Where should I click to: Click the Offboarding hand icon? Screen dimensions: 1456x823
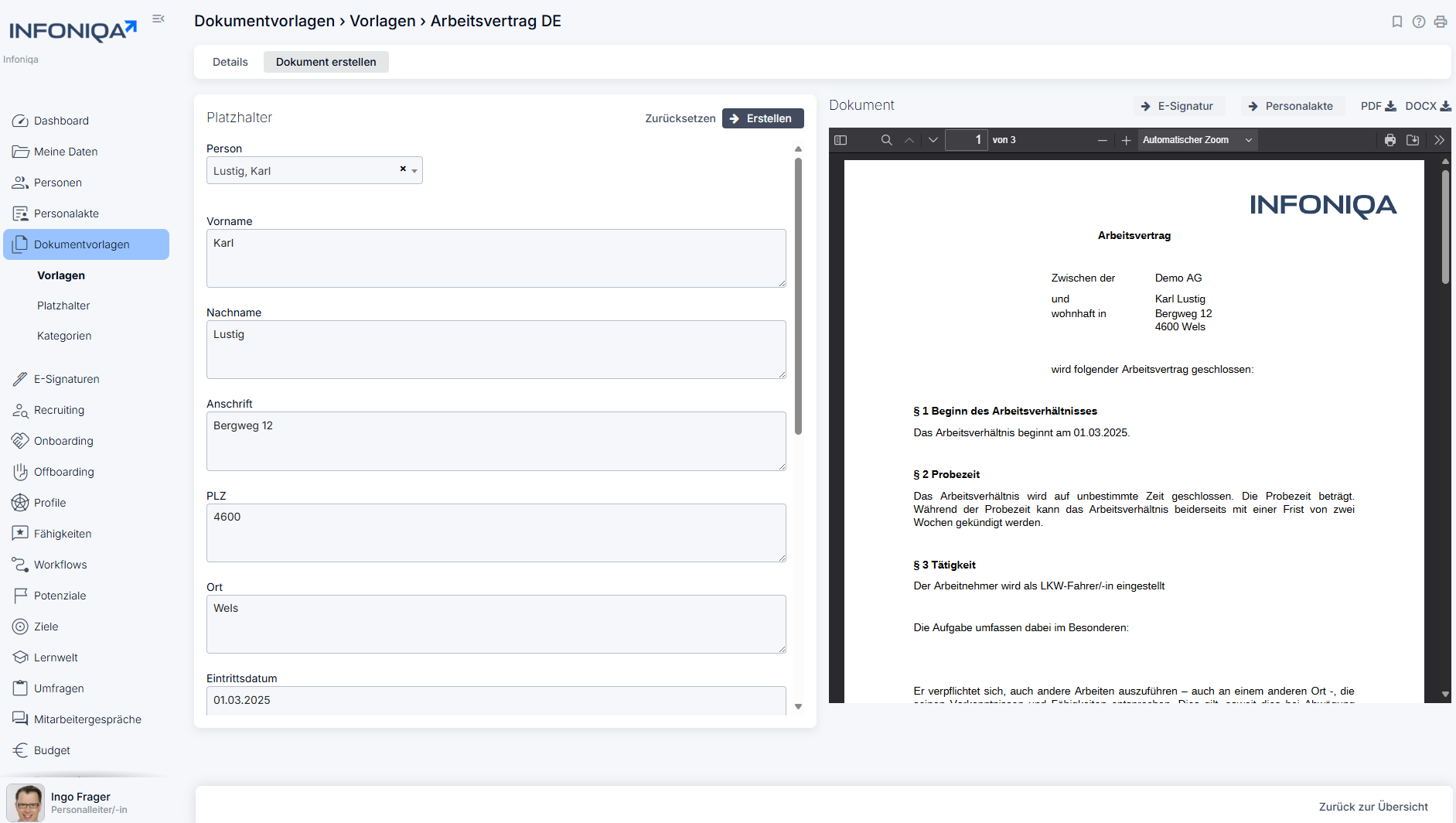click(20, 472)
